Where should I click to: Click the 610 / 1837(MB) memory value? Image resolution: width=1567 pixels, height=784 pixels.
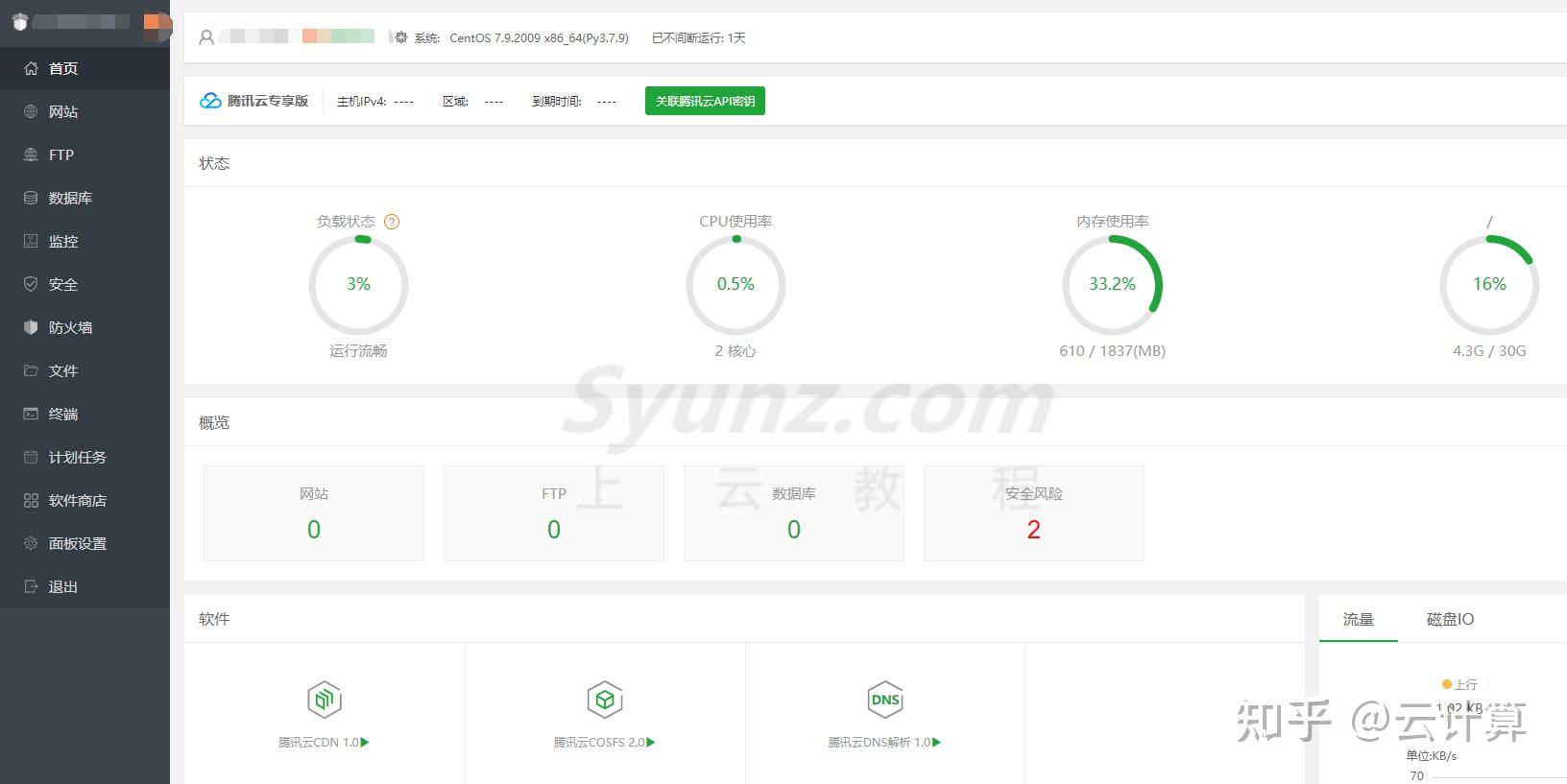(1112, 351)
